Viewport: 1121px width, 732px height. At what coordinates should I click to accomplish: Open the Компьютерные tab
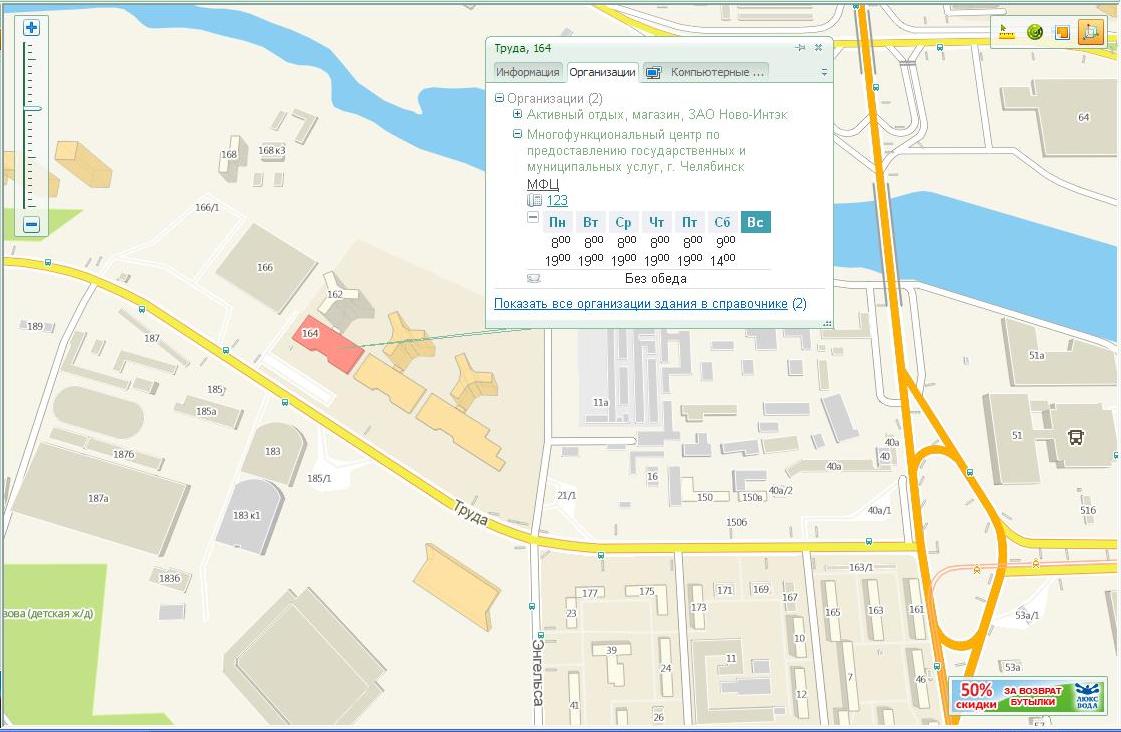707,72
